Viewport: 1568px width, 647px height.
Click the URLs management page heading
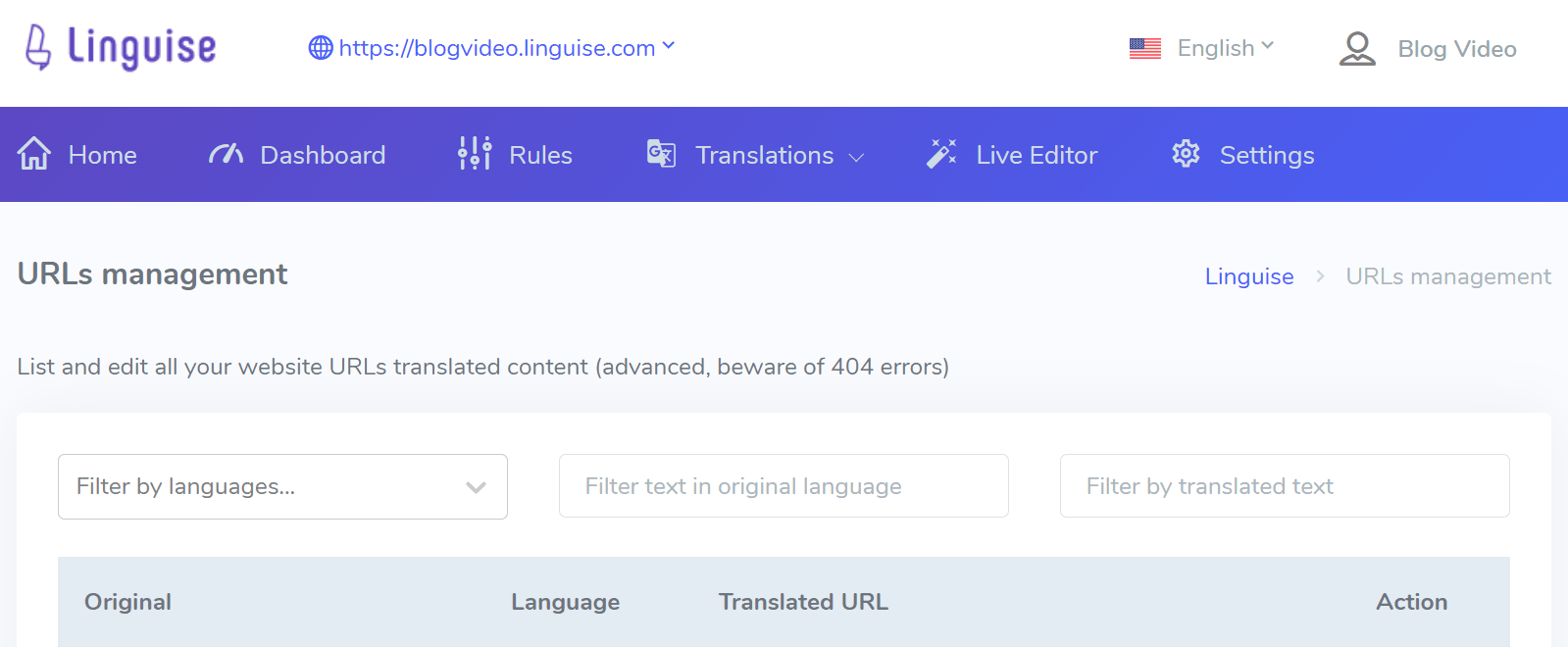point(152,274)
